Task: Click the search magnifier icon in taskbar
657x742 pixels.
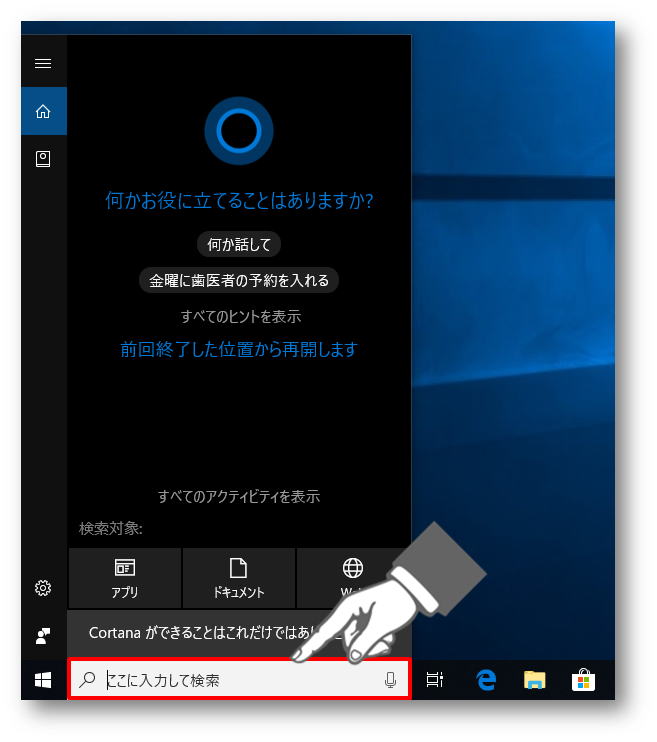Action: (x=88, y=680)
